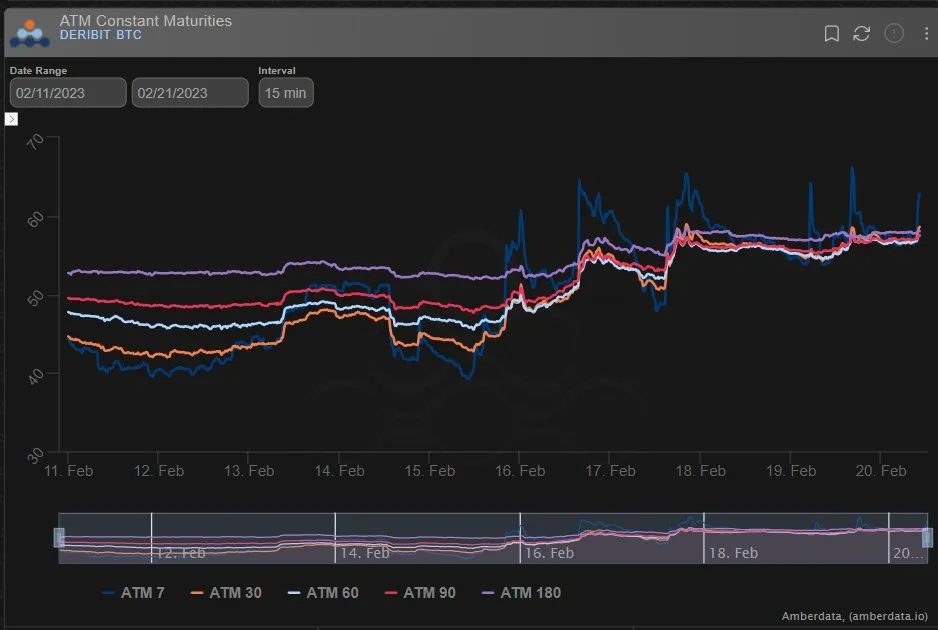
Task: Click the bookmark icon in the header
Action: click(x=832, y=34)
